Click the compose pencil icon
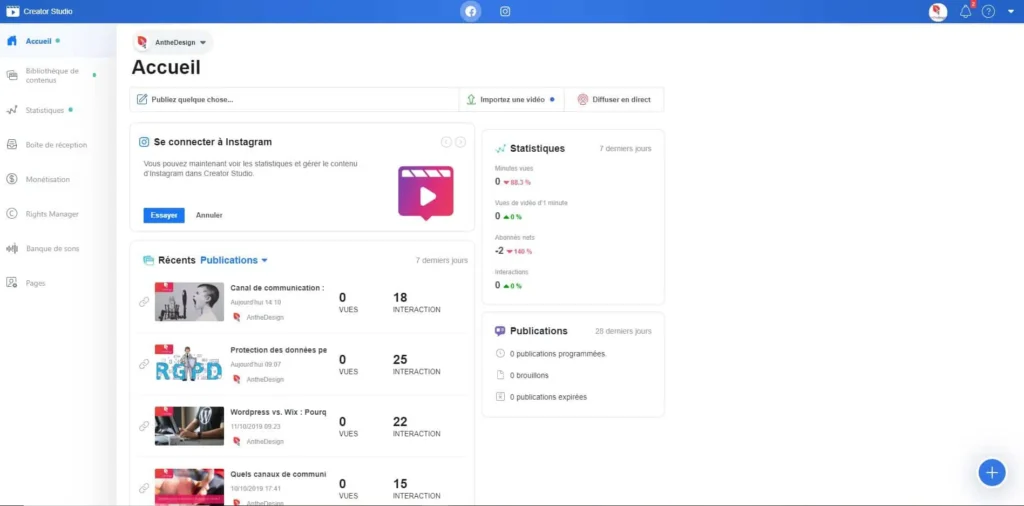 (142, 100)
